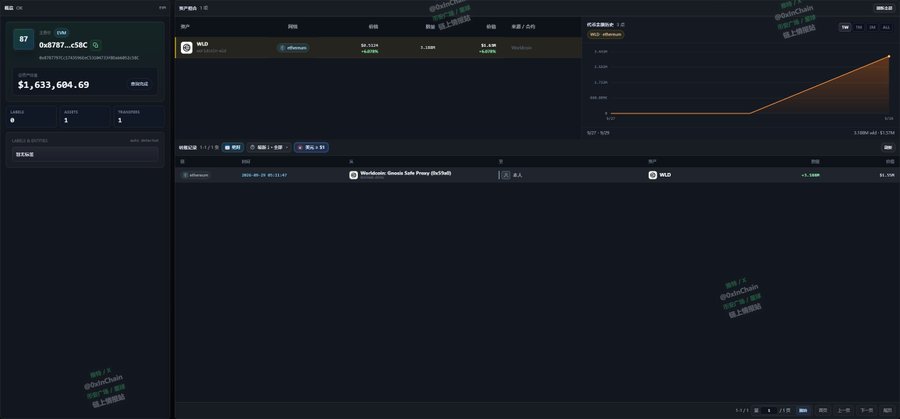The image size is (900, 419).
Task: Click the recipient person icon in transfer row
Action: click(x=506, y=175)
